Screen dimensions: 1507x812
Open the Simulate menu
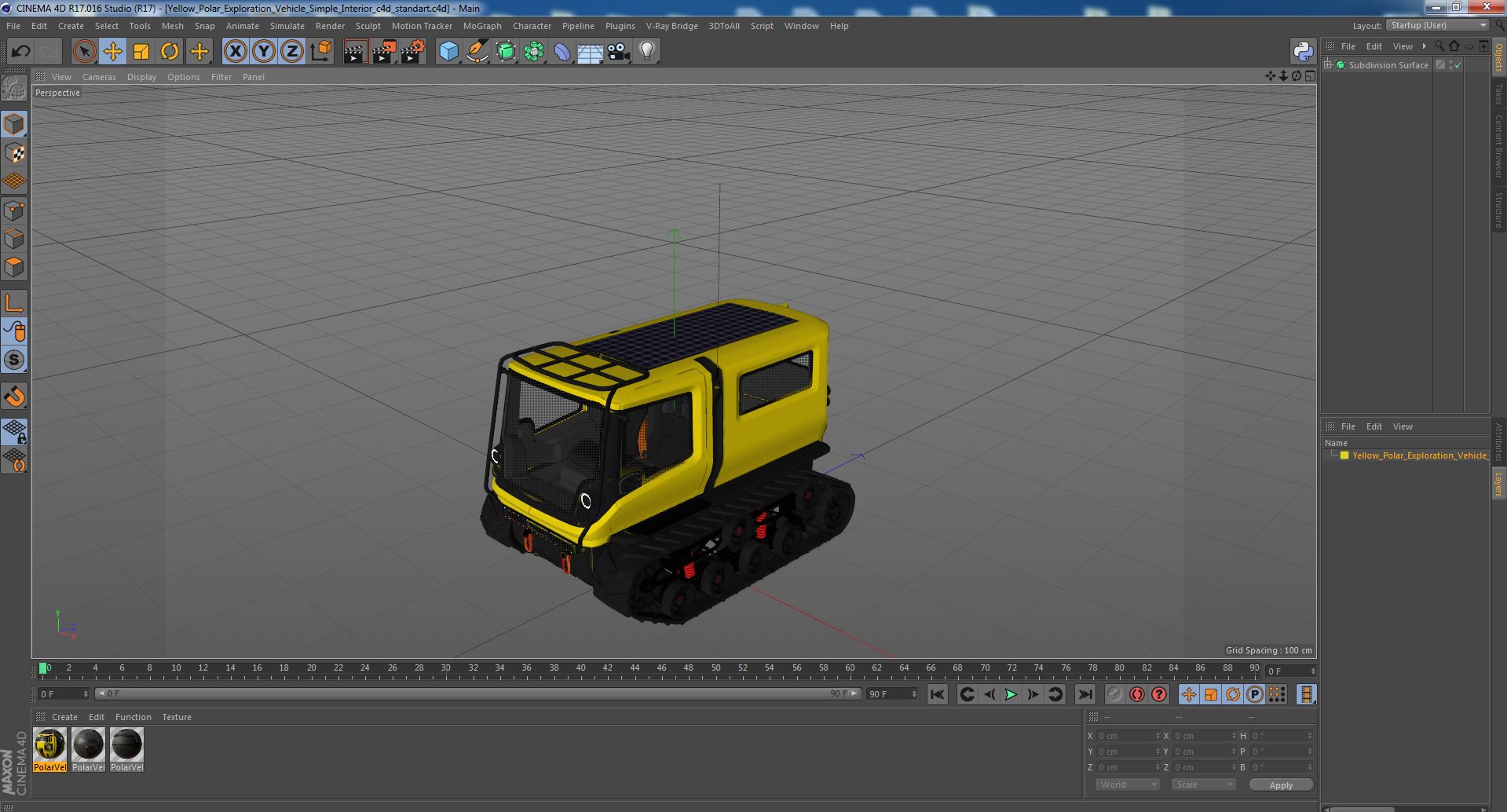click(287, 26)
